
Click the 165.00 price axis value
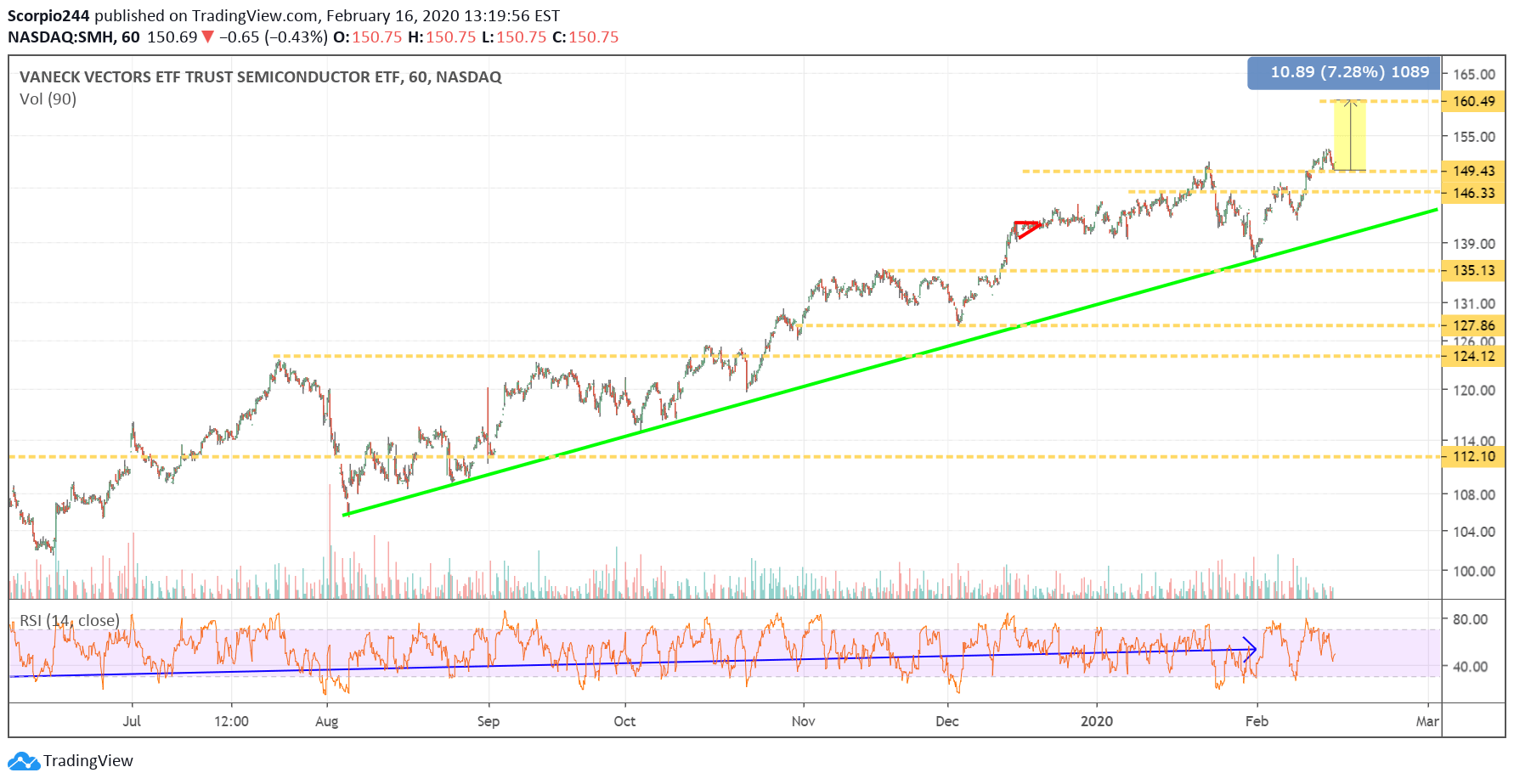(x=1474, y=74)
